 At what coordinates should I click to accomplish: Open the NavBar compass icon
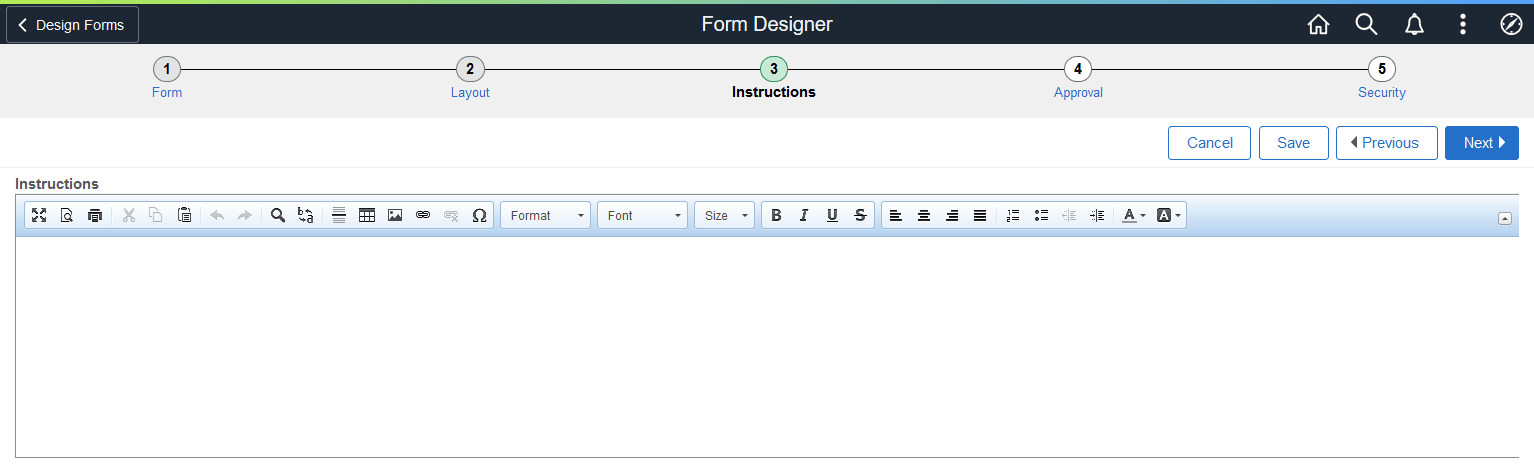point(1511,25)
